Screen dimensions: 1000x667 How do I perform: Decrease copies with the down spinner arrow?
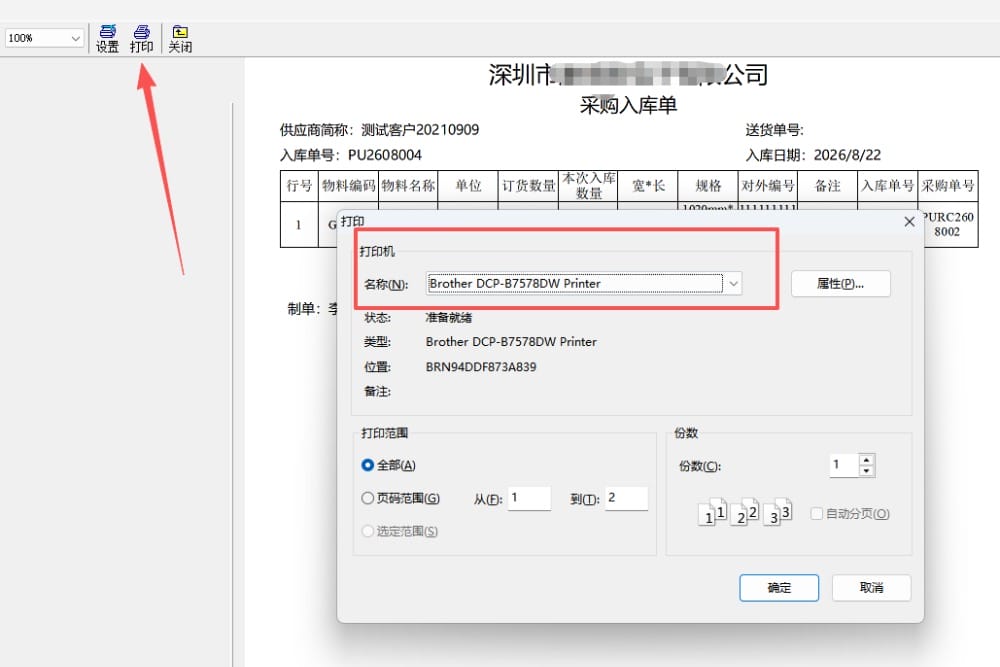coord(866,471)
